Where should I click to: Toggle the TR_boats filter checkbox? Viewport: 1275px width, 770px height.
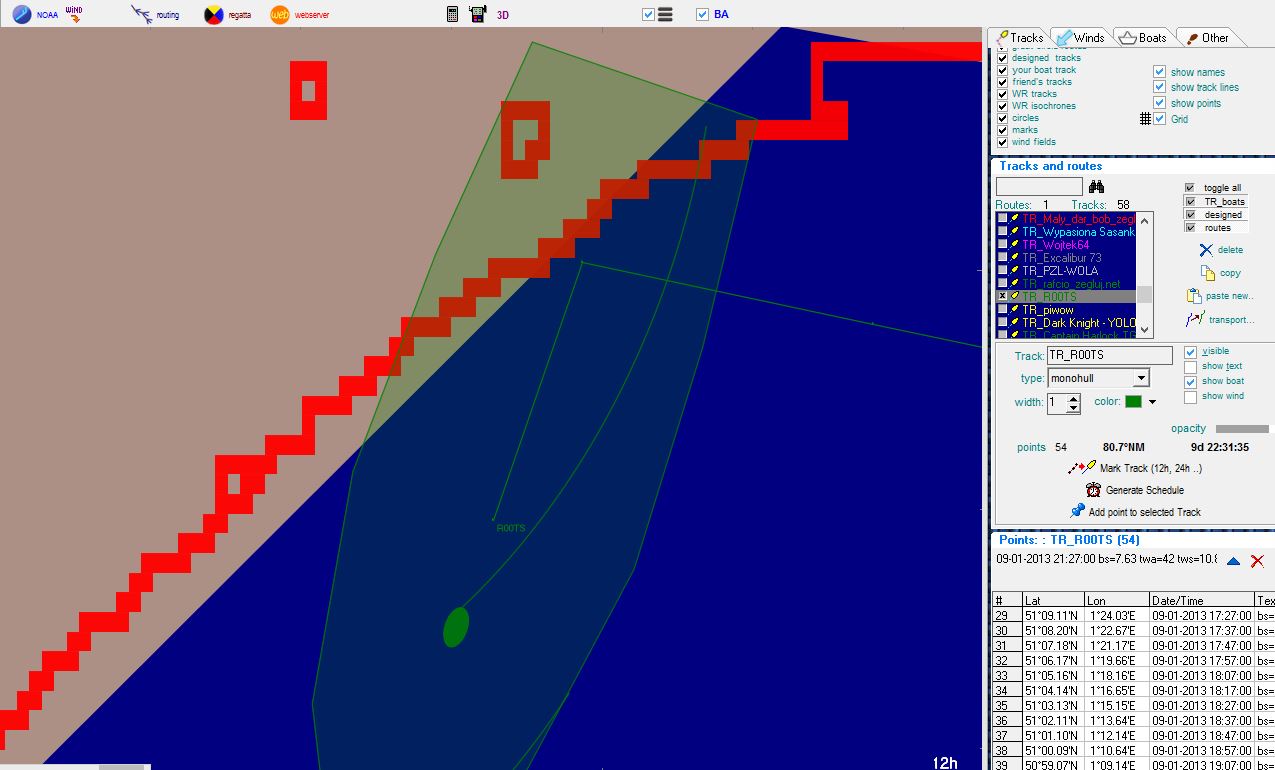coord(1189,201)
